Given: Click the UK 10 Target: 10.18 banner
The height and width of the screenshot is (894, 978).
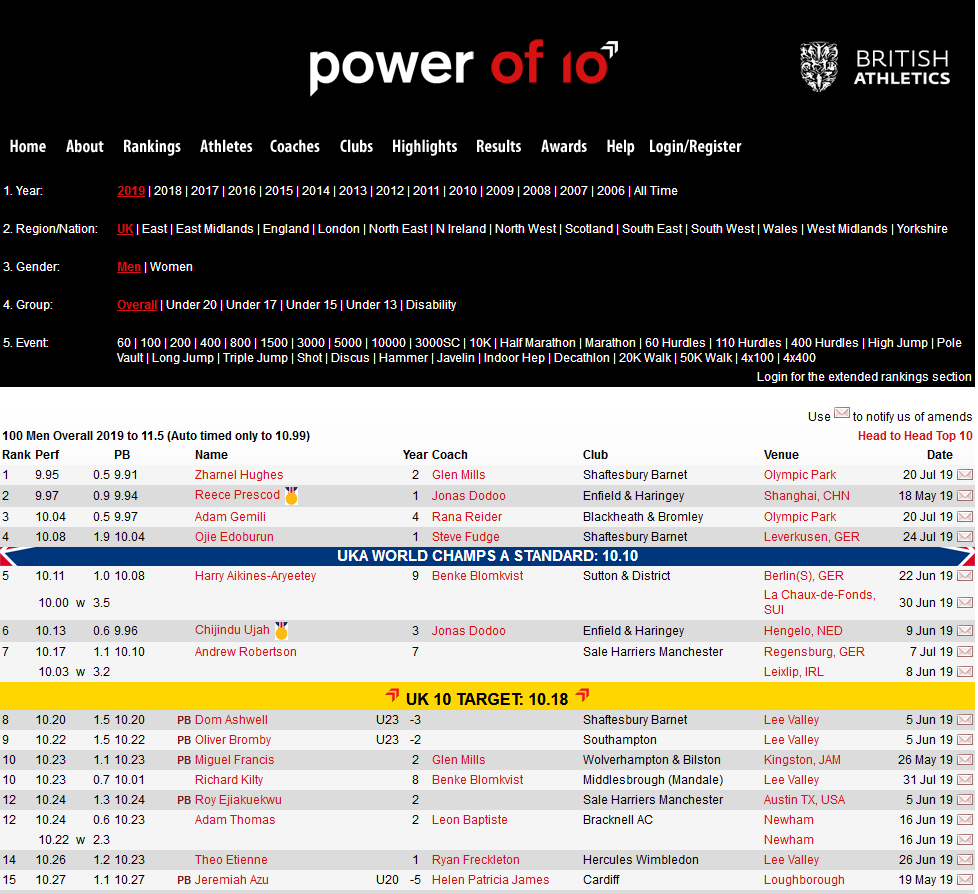Looking at the screenshot, I should (487, 698).
